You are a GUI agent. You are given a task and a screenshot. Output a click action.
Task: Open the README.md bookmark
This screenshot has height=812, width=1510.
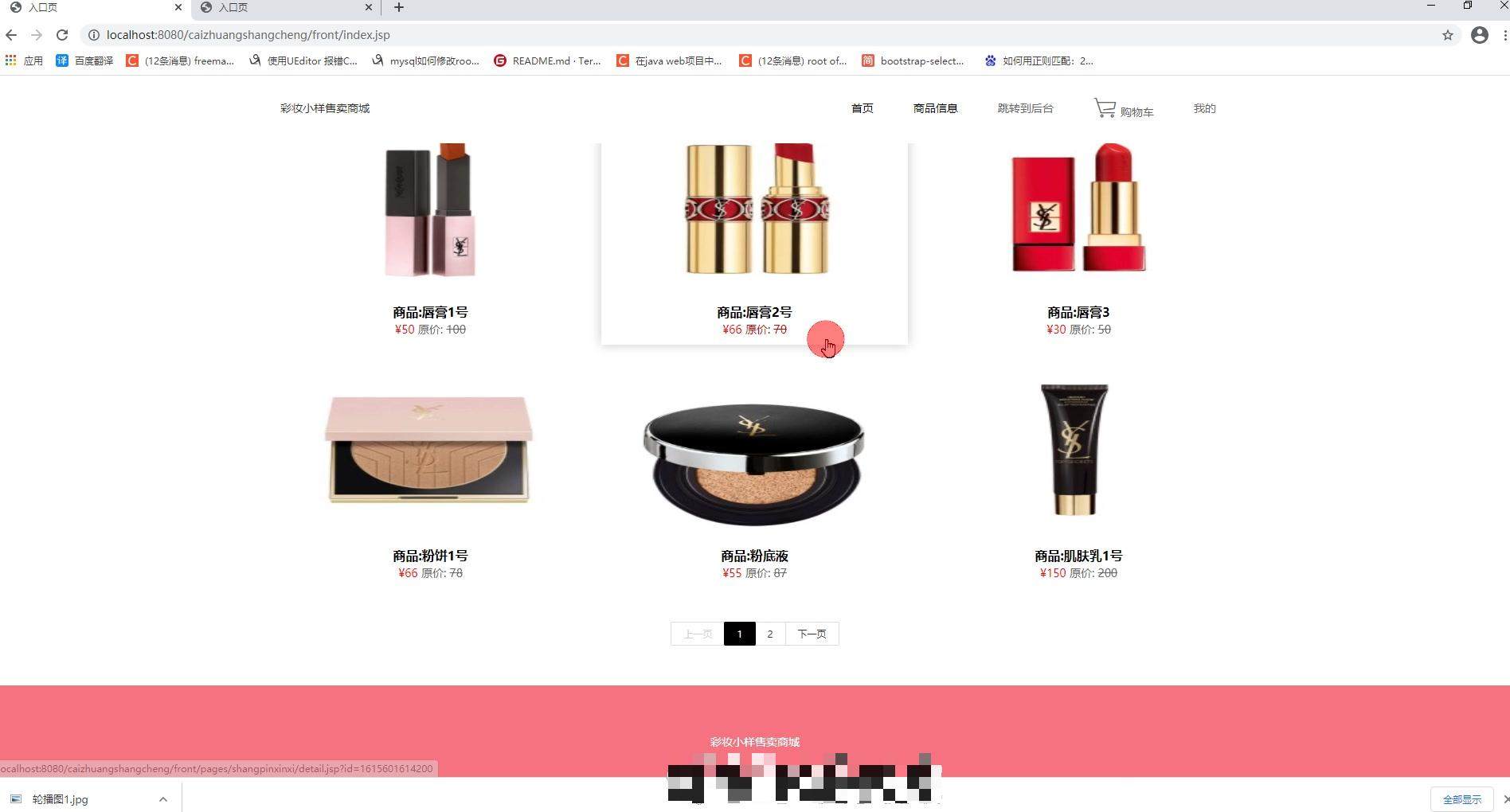(x=547, y=61)
